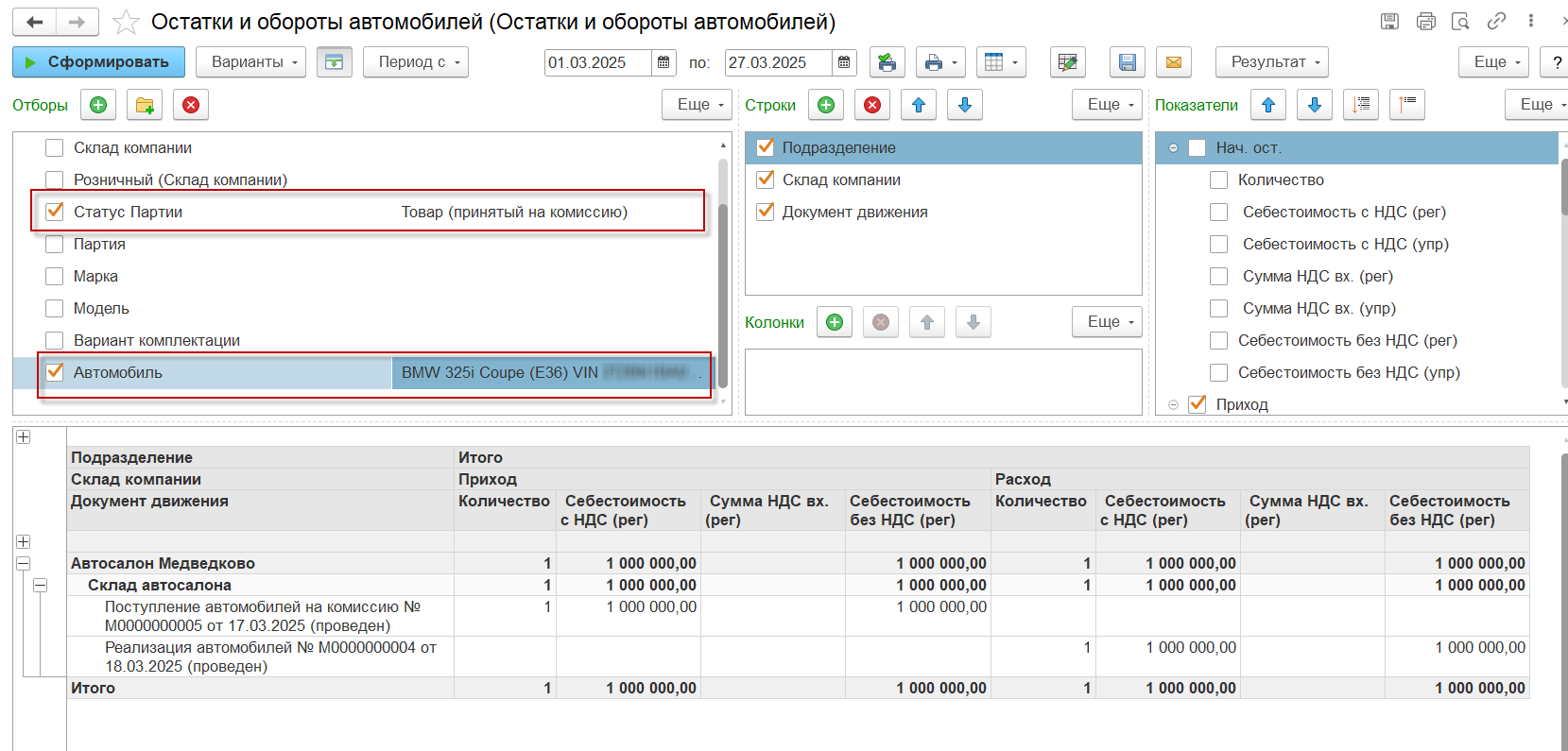Add a new filter in Отборы

98,105
